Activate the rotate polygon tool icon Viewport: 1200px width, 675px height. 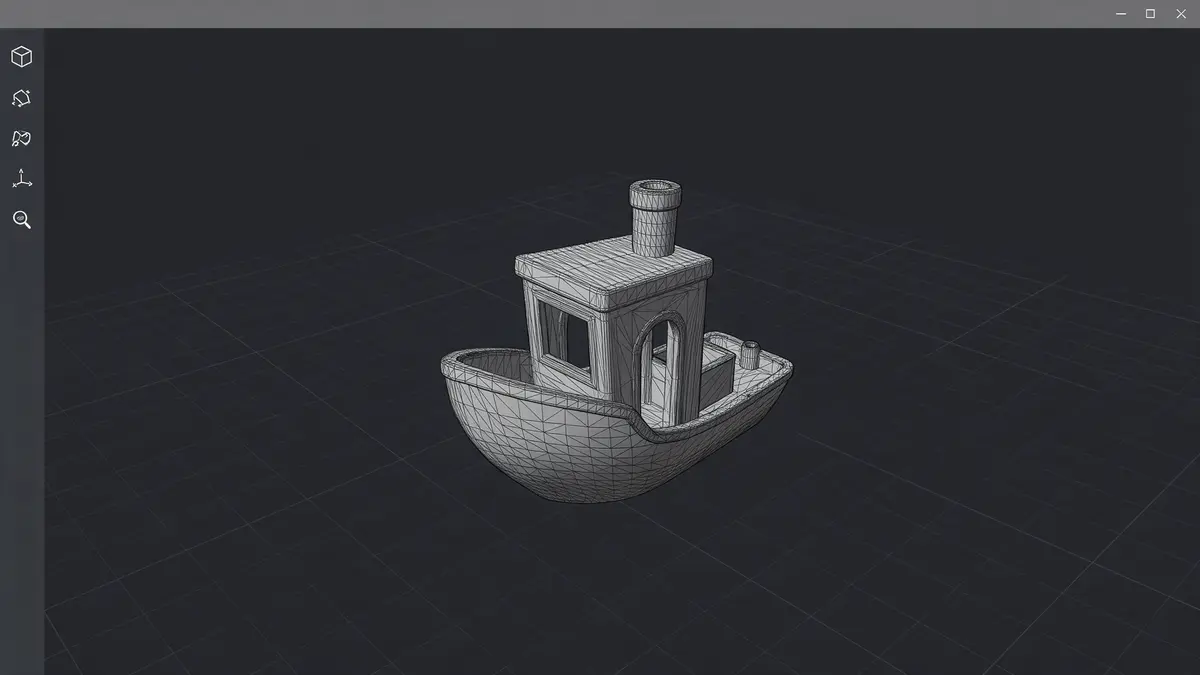click(21, 98)
